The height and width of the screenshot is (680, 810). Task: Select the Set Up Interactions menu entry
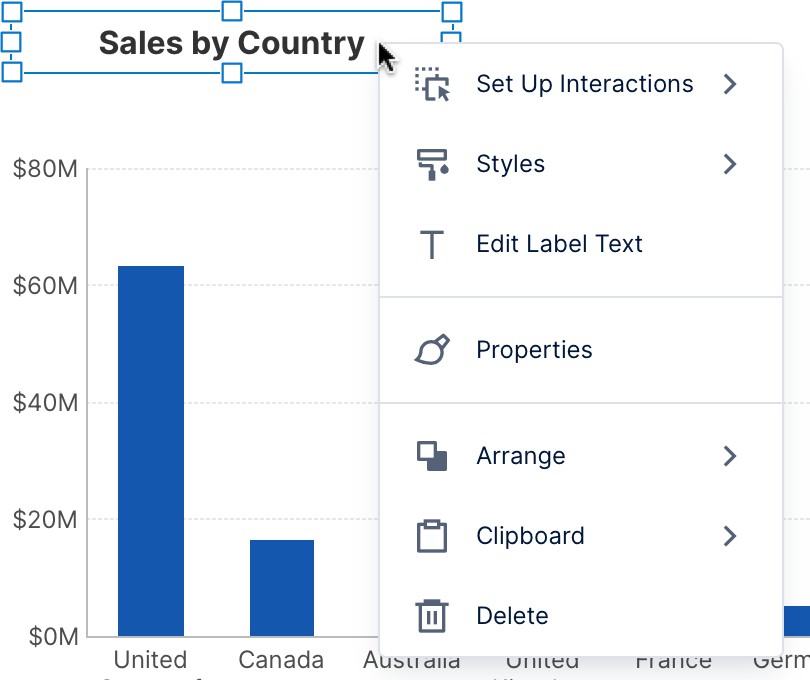click(584, 84)
